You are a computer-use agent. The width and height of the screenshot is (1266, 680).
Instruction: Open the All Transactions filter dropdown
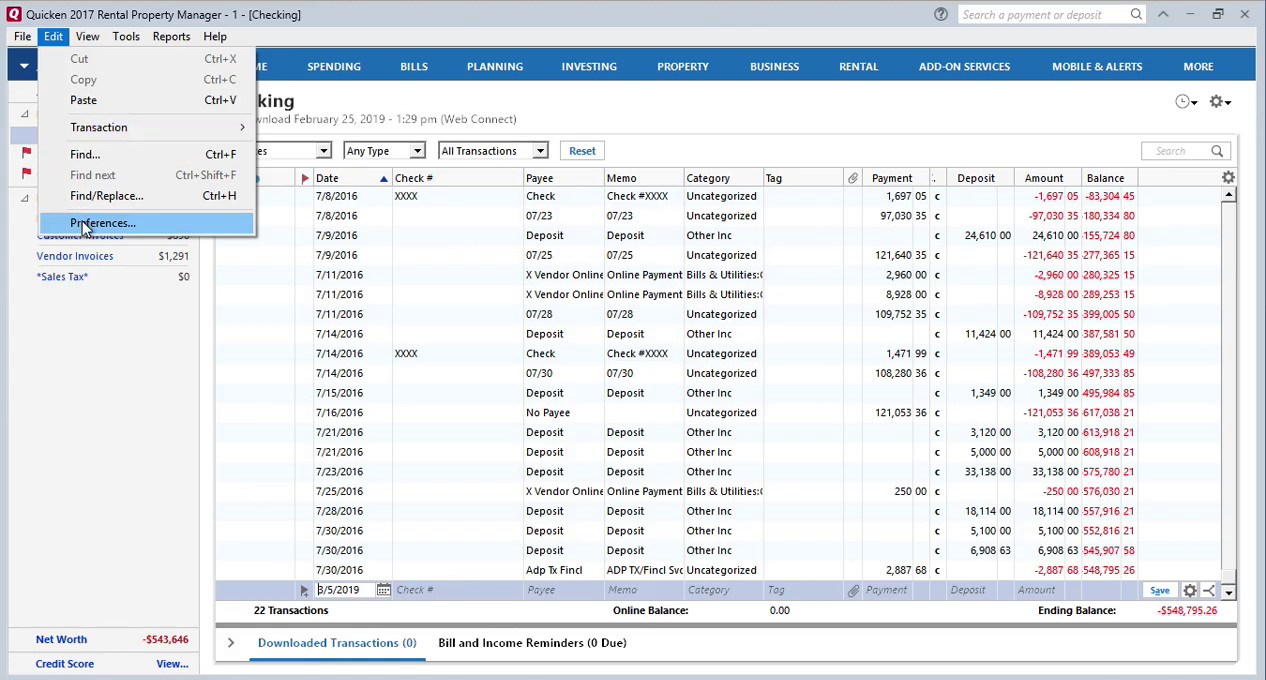pos(540,151)
